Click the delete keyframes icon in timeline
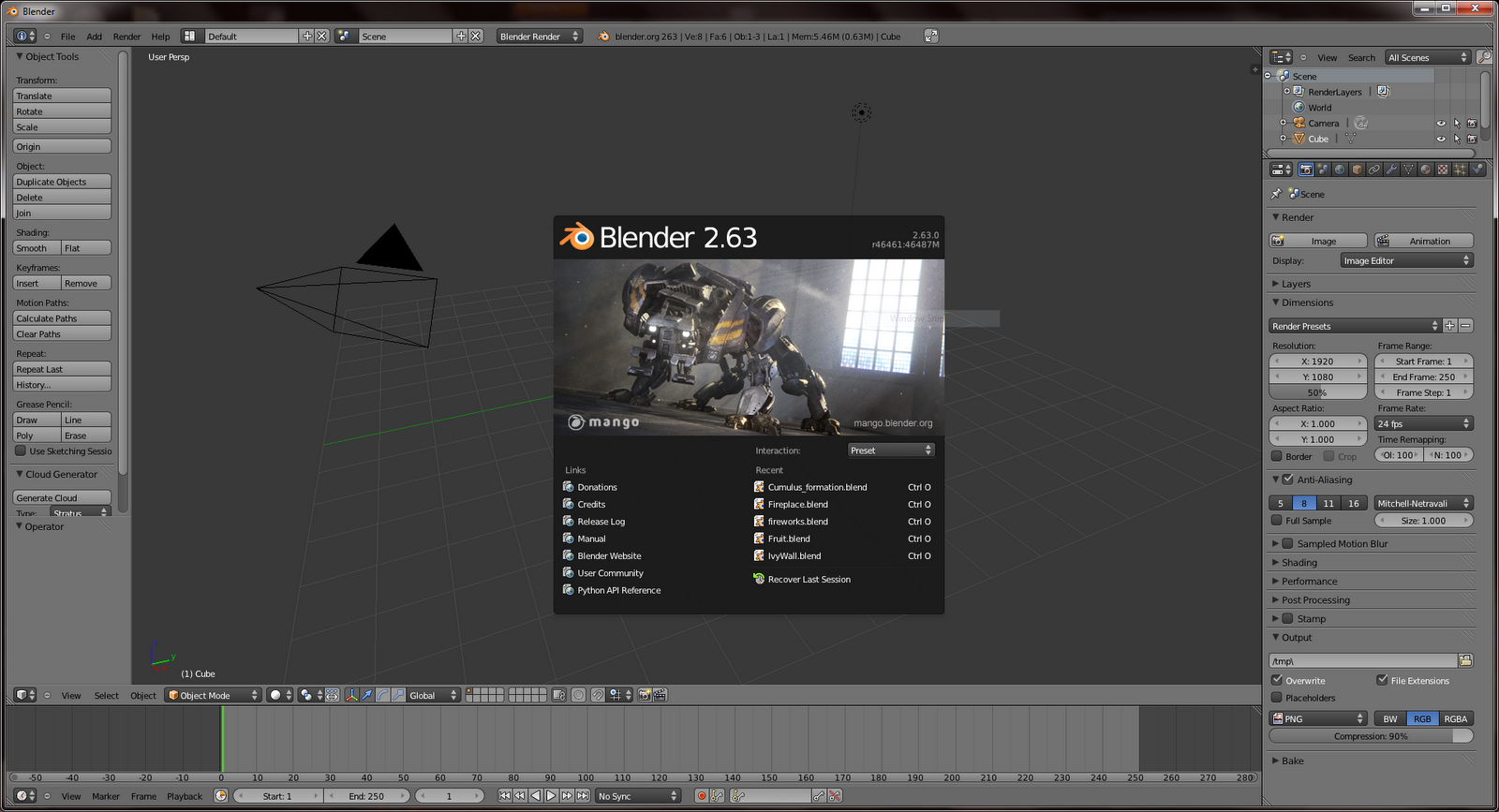 coord(834,796)
